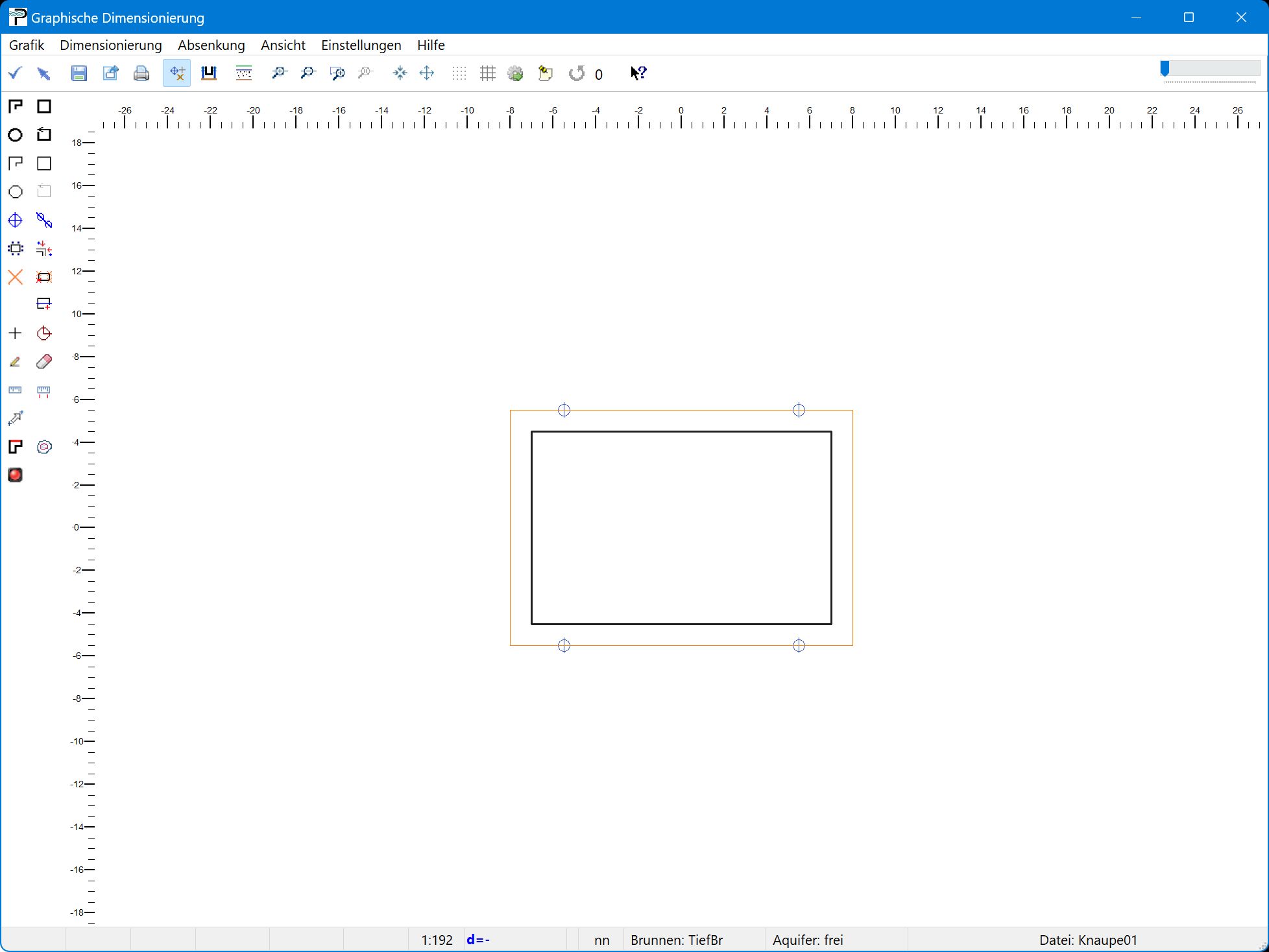1269x952 pixels.
Task: Select the blue well crosshair tool
Action: 15,220
